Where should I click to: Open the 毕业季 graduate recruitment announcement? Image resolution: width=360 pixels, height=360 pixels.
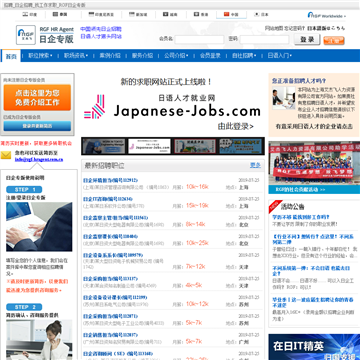click(x=313, y=302)
